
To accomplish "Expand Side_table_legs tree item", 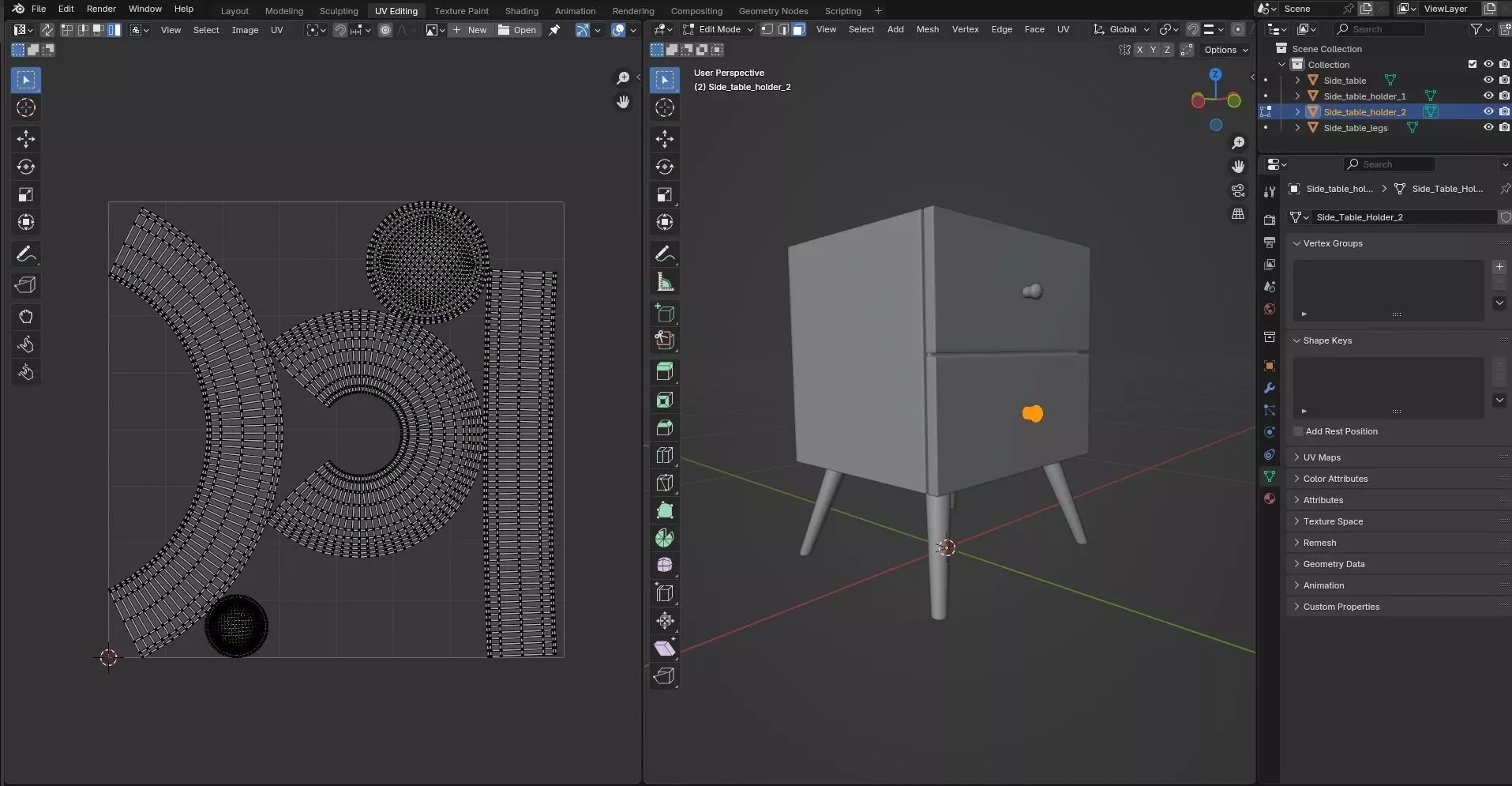I will 1297,127.
